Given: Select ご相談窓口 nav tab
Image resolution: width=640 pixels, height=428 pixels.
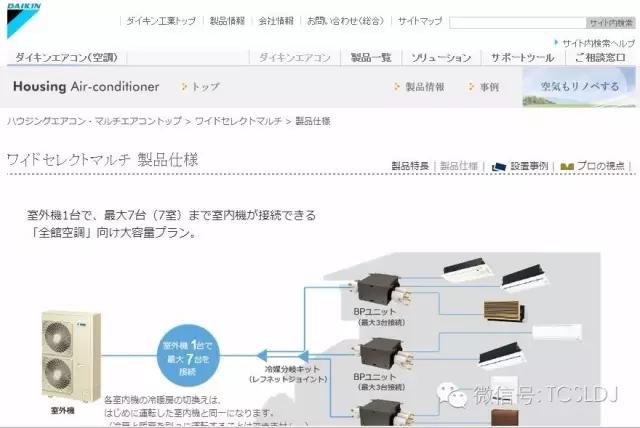Looking at the screenshot, I should 600,58.
